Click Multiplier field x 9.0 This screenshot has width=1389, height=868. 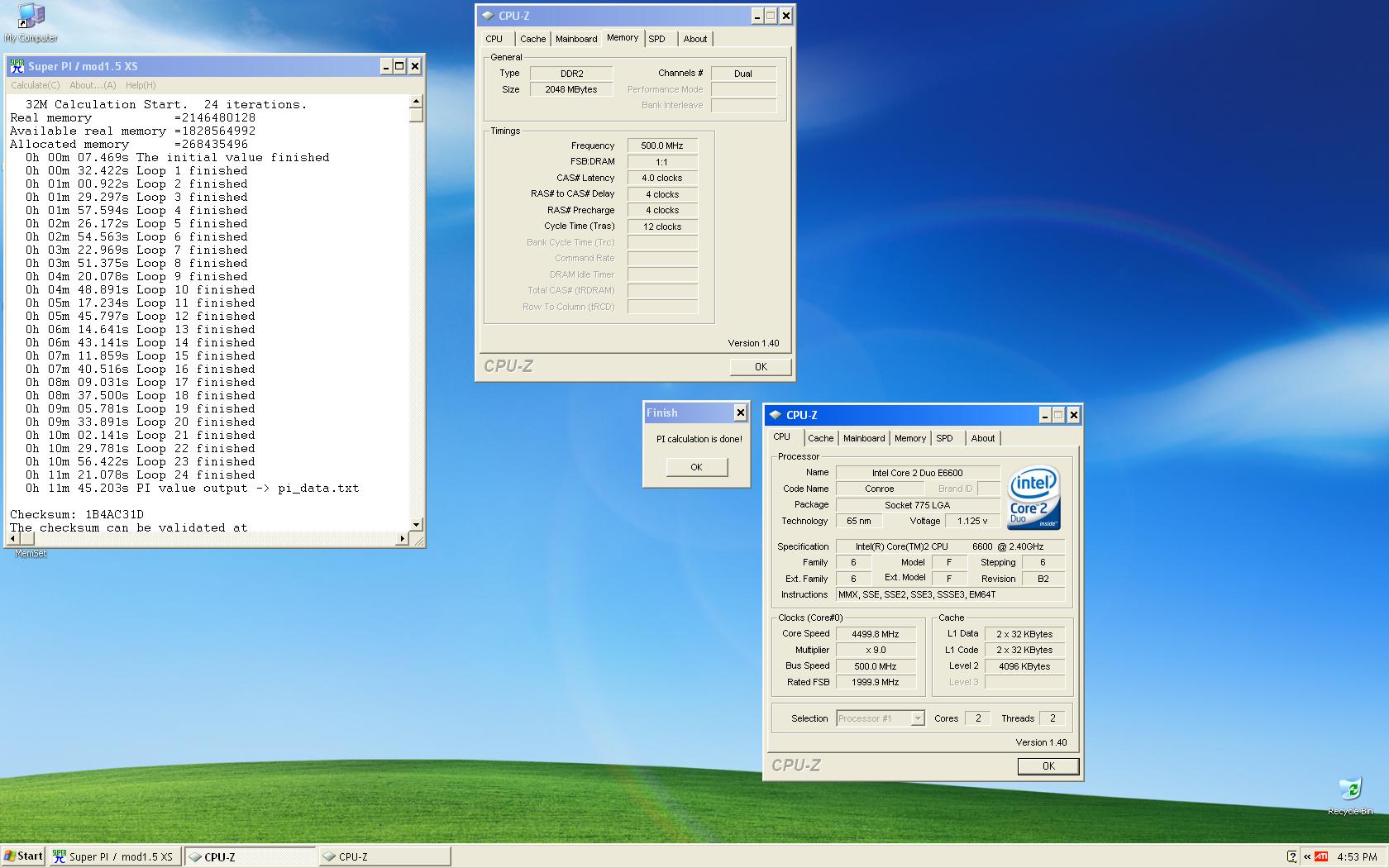coord(876,650)
